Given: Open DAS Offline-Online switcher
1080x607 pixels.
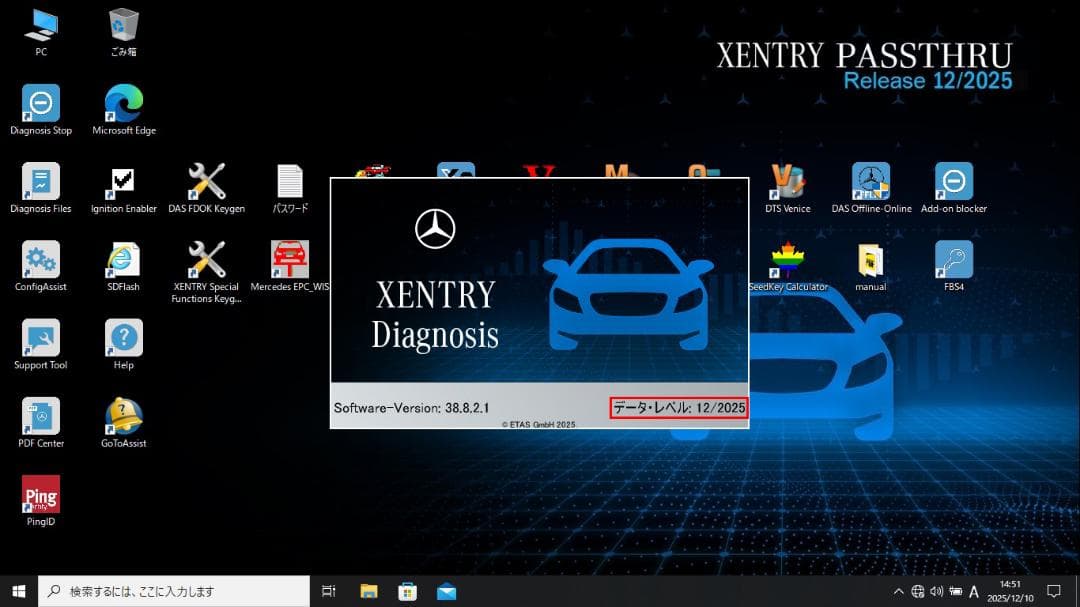Looking at the screenshot, I should (x=870, y=182).
